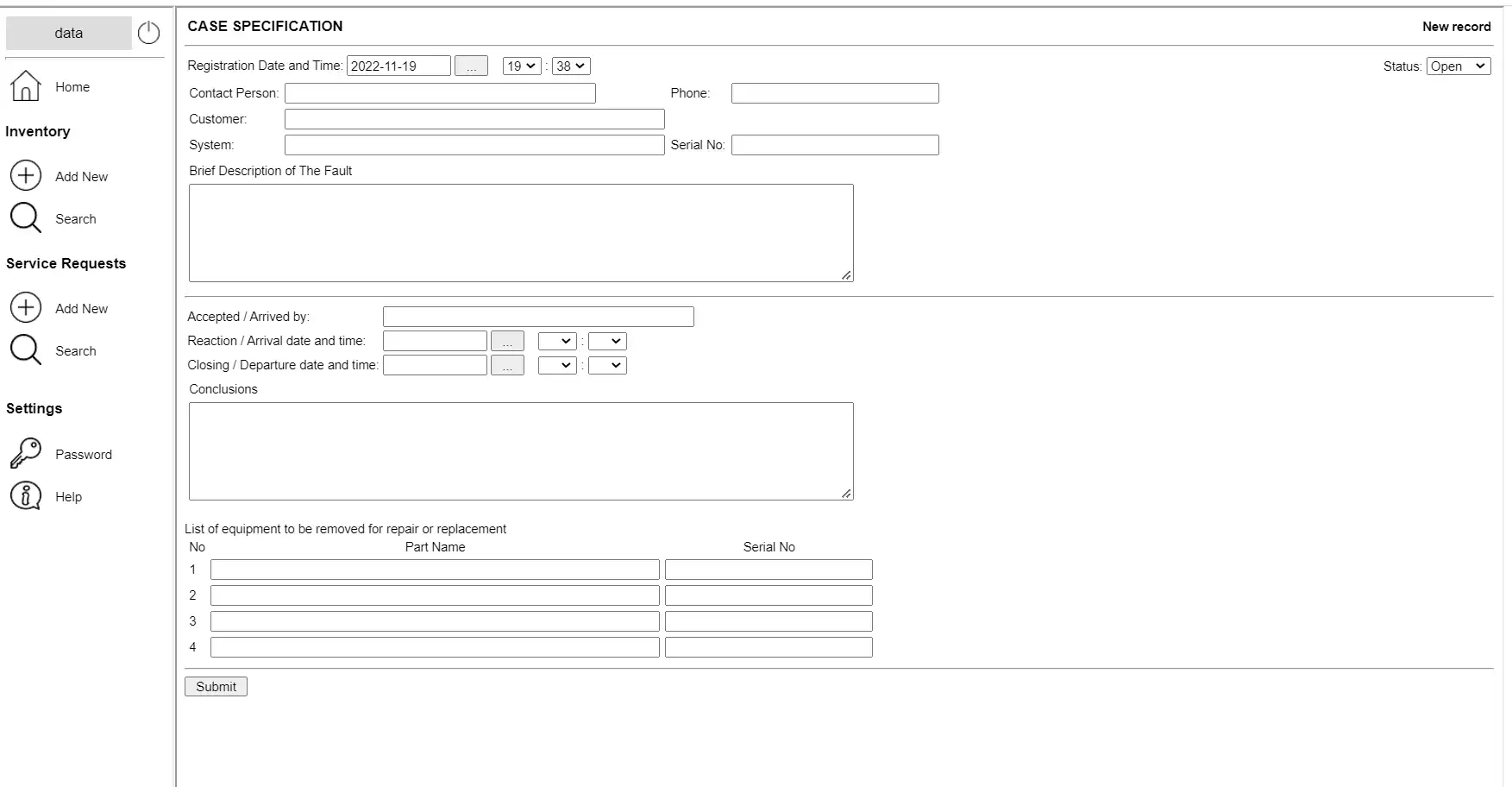Open the Password key icon
Viewport: 1512px width, 787px height.
[x=26, y=453]
